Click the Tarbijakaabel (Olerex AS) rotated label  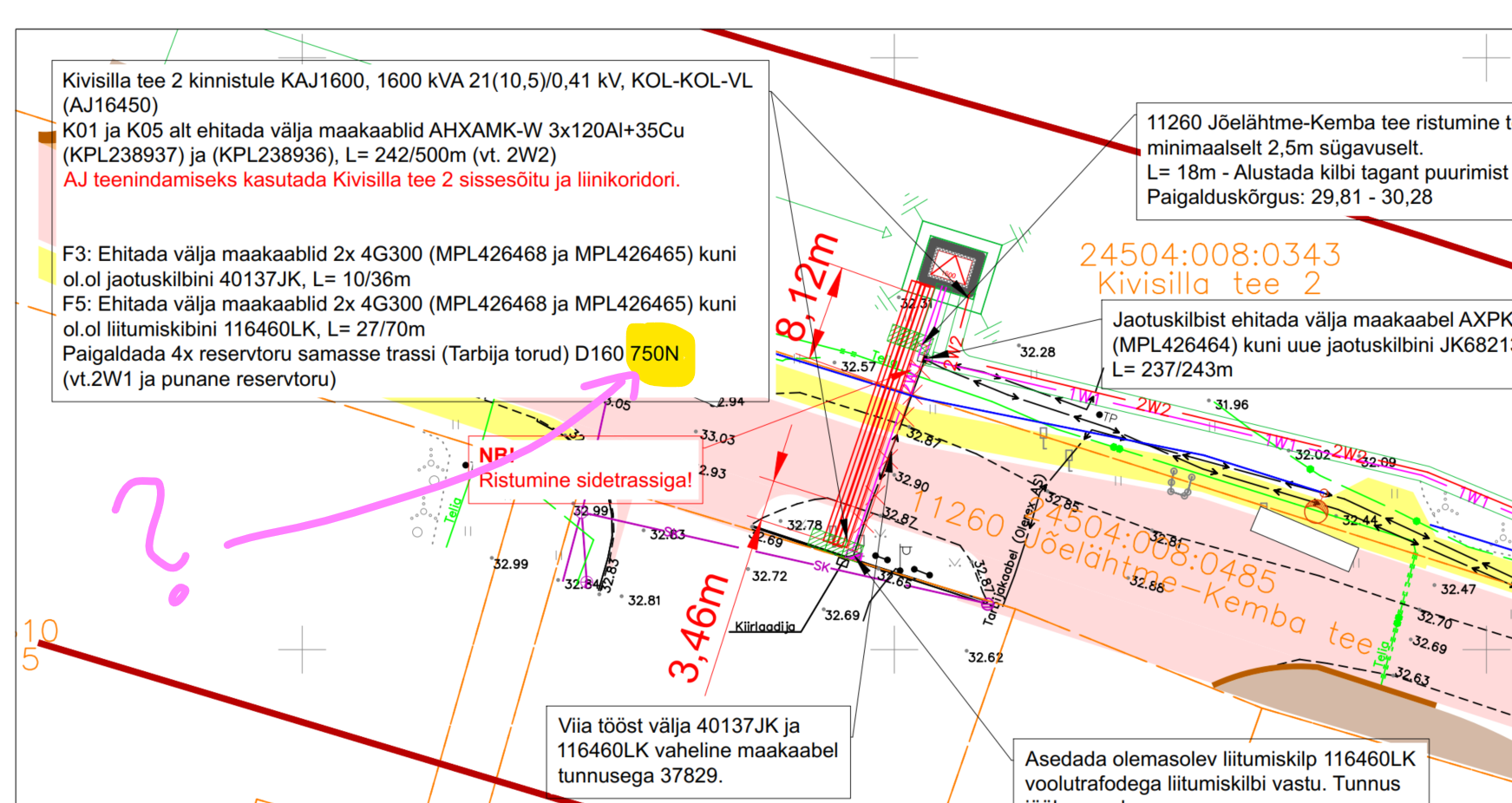[1014, 551]
